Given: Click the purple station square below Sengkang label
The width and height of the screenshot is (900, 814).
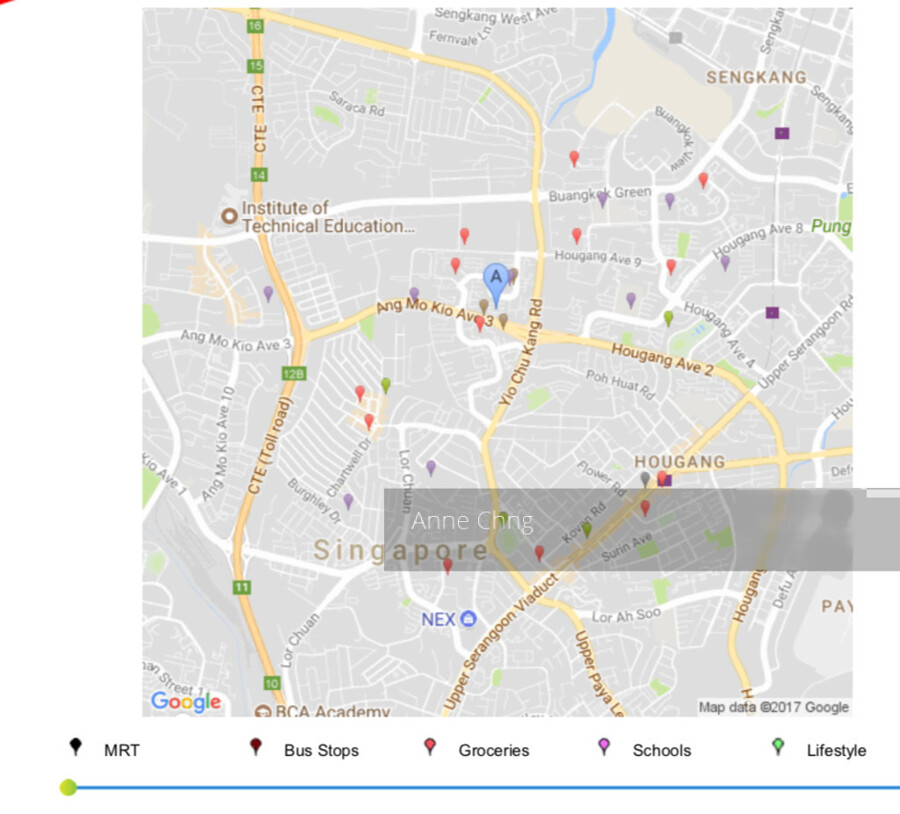Looking at the screenshot, I should click(781, 133).
